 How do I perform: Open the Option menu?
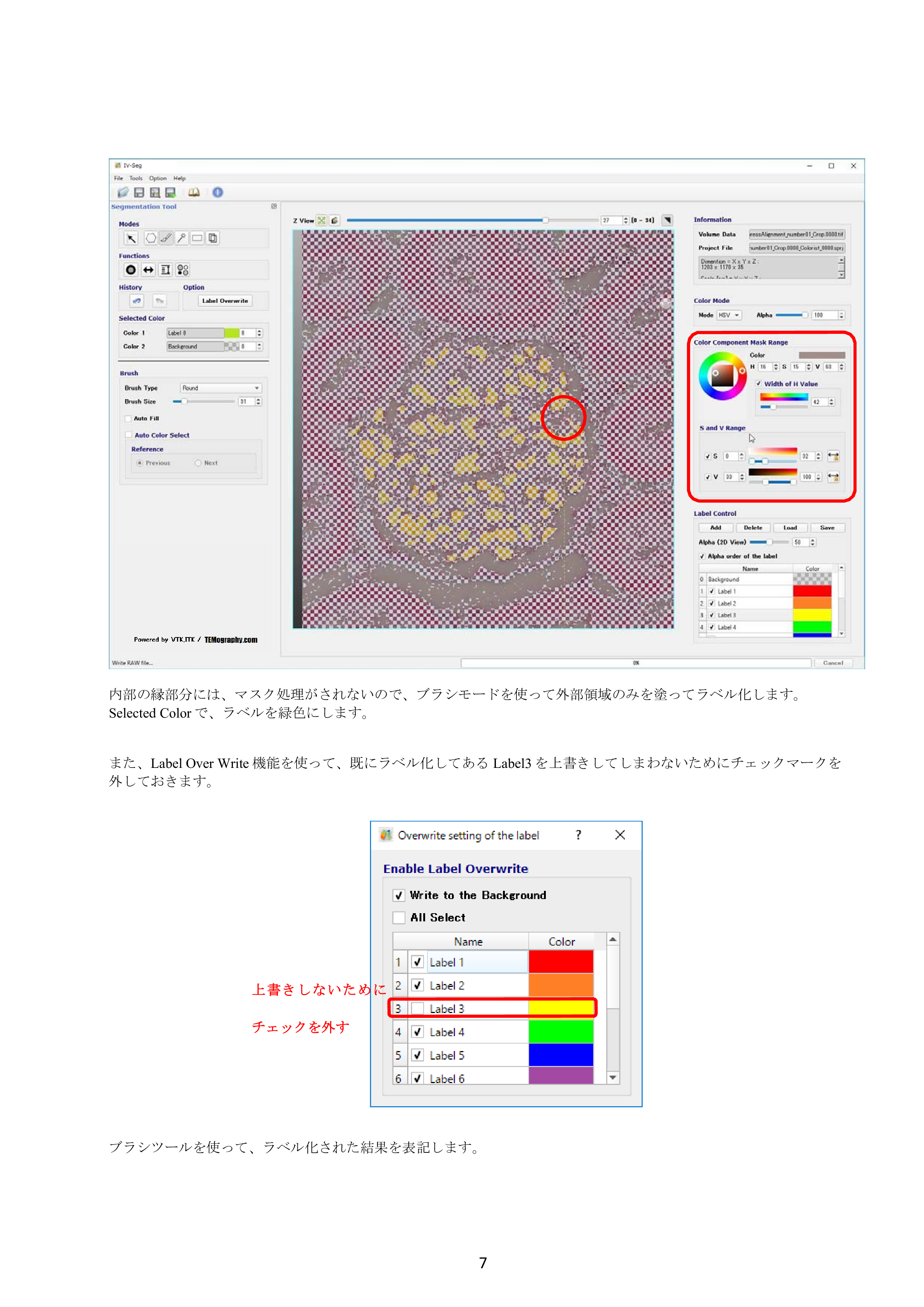158,178
